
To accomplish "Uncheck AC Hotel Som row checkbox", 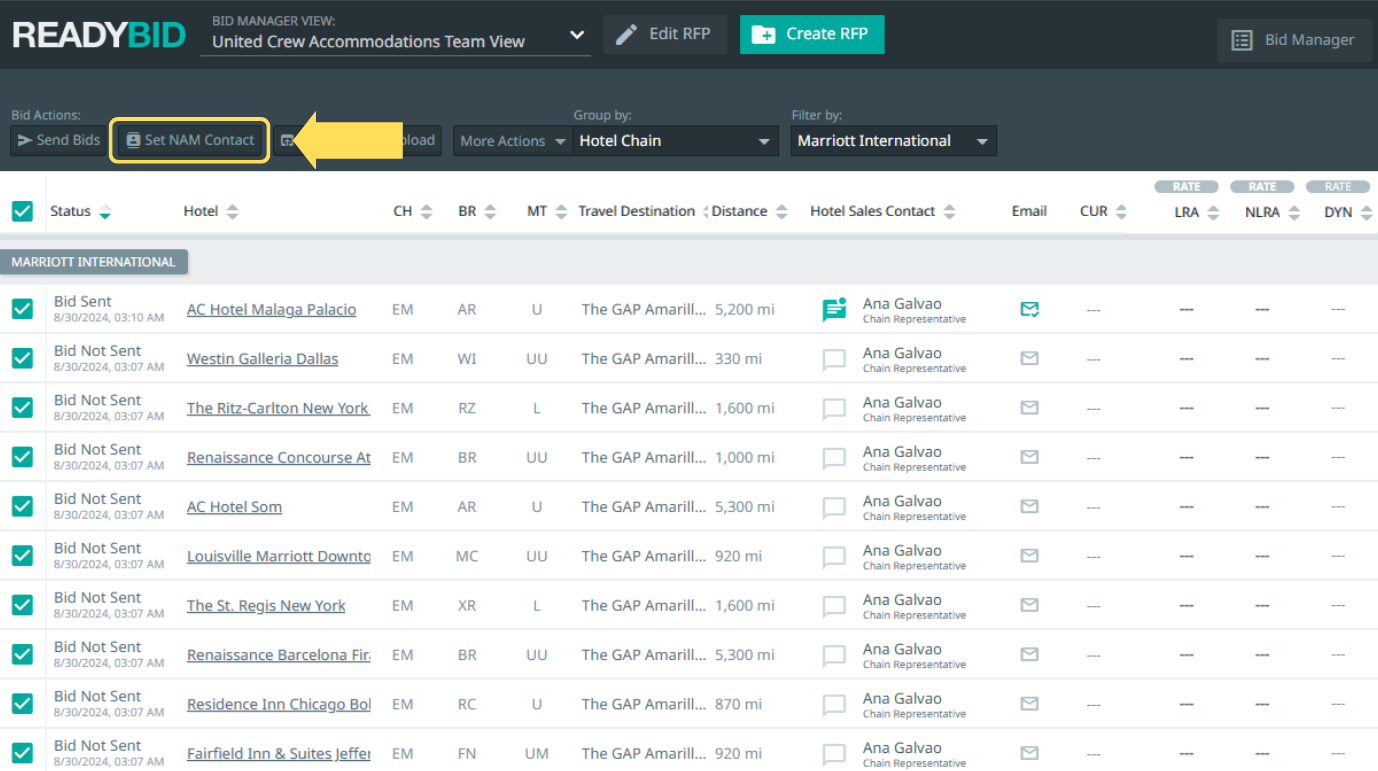I will point(22,506).
